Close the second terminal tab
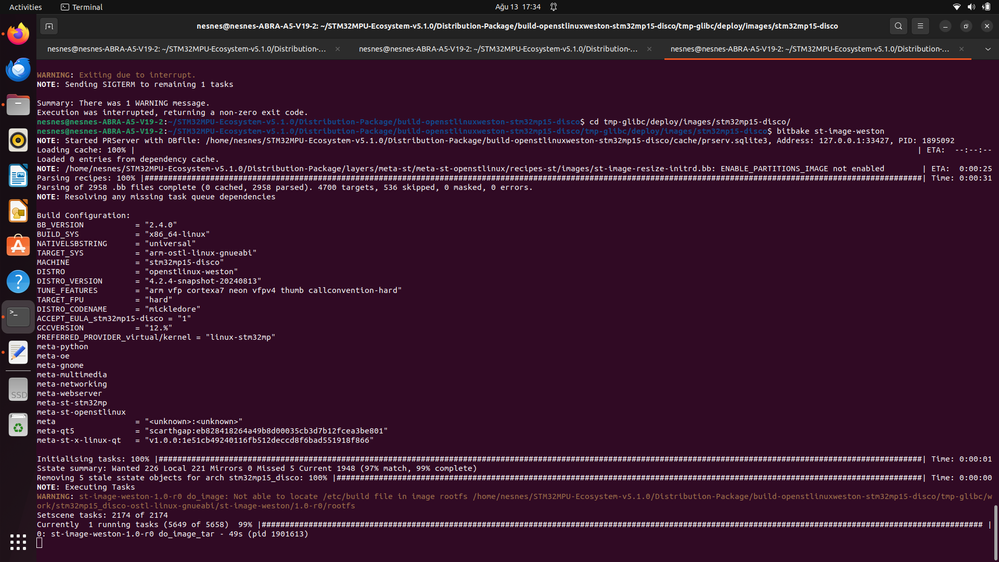The width and height of the screenshot is (999, 562). (x=649, y=49)
